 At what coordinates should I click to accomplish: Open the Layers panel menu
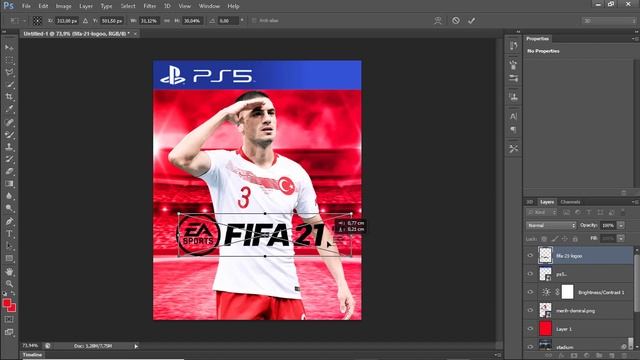click(x=635, y=202)
